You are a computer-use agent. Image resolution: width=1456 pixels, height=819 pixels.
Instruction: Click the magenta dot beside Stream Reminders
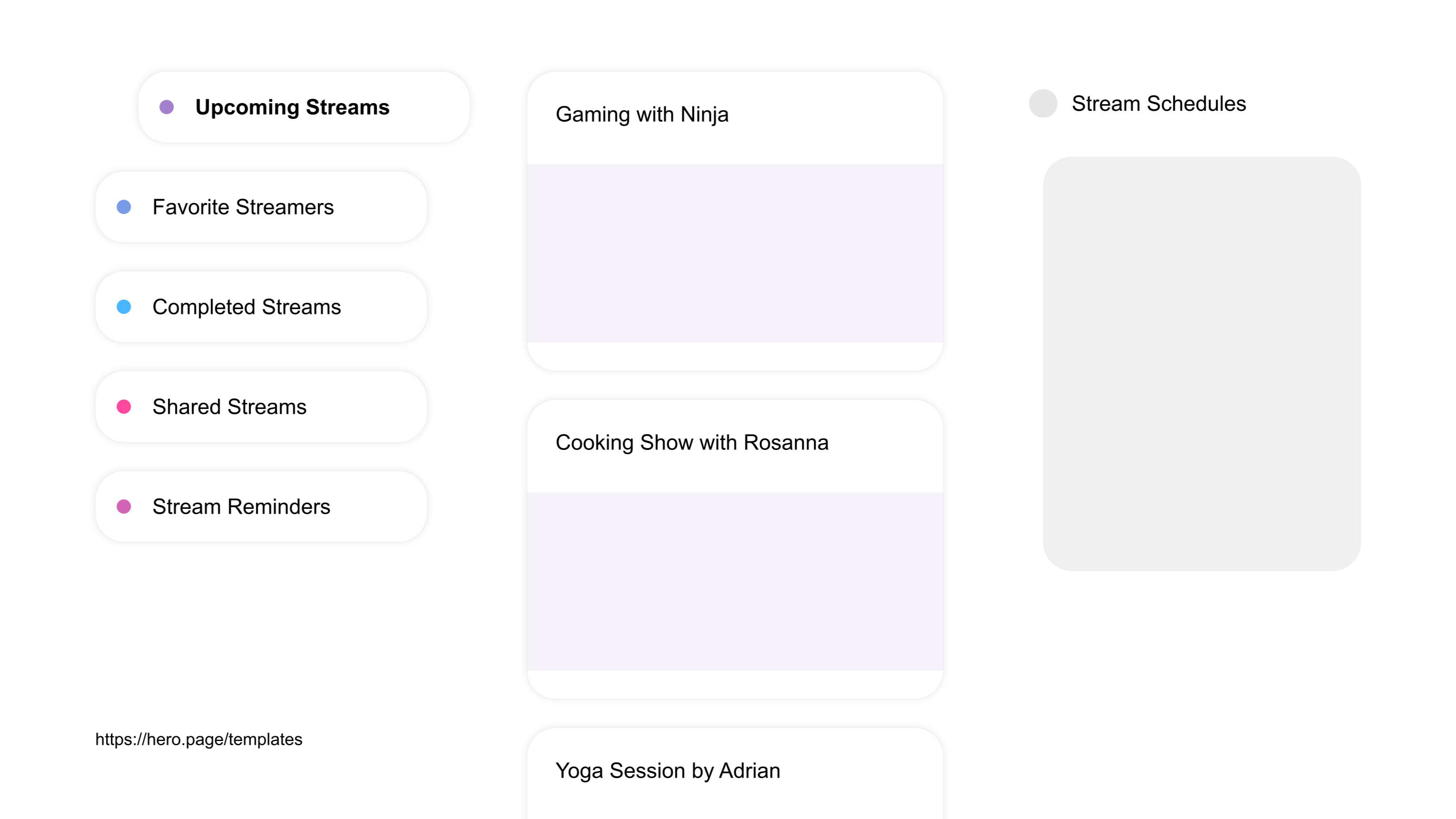(x=124, y=507)
